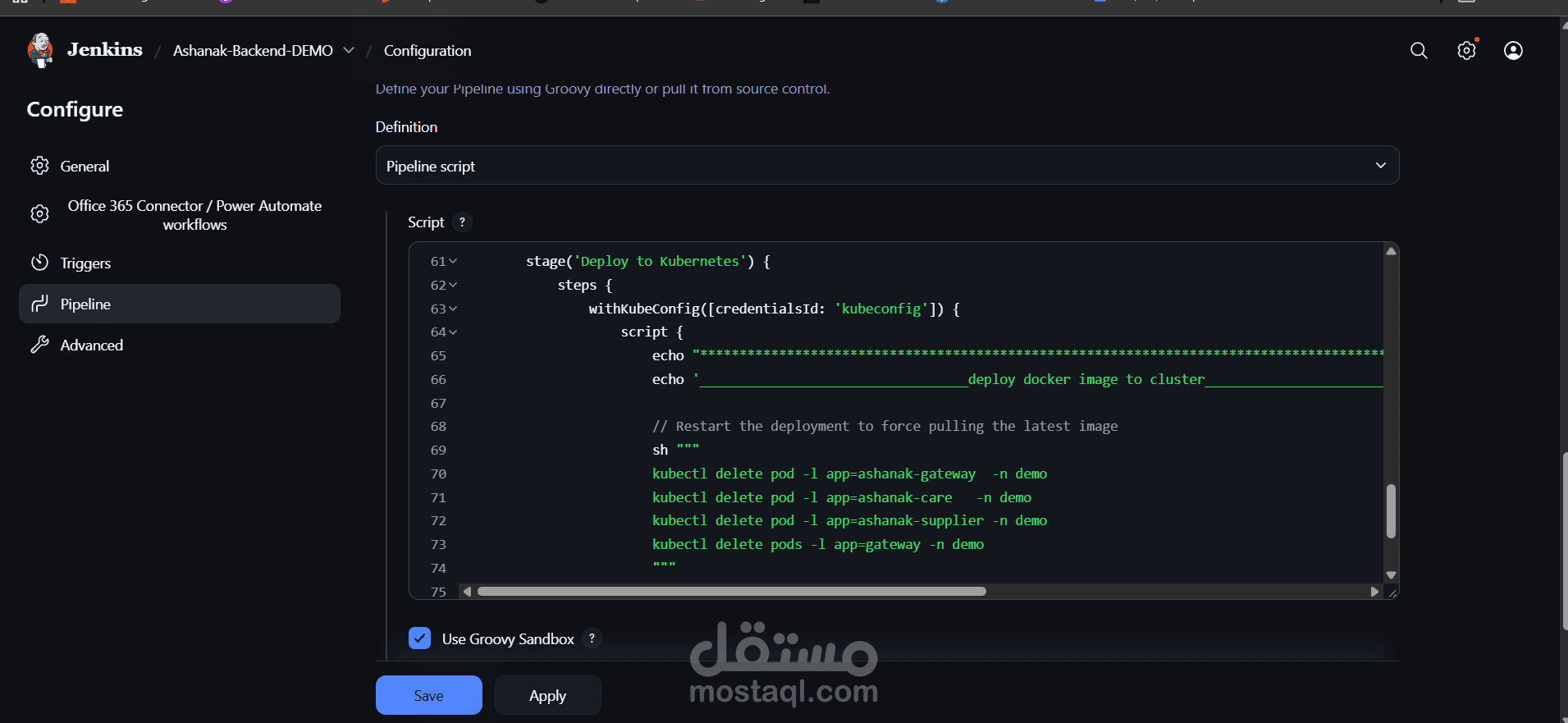Open the search magnifier icon
1568x723 pixels.
pos(1419,51)
